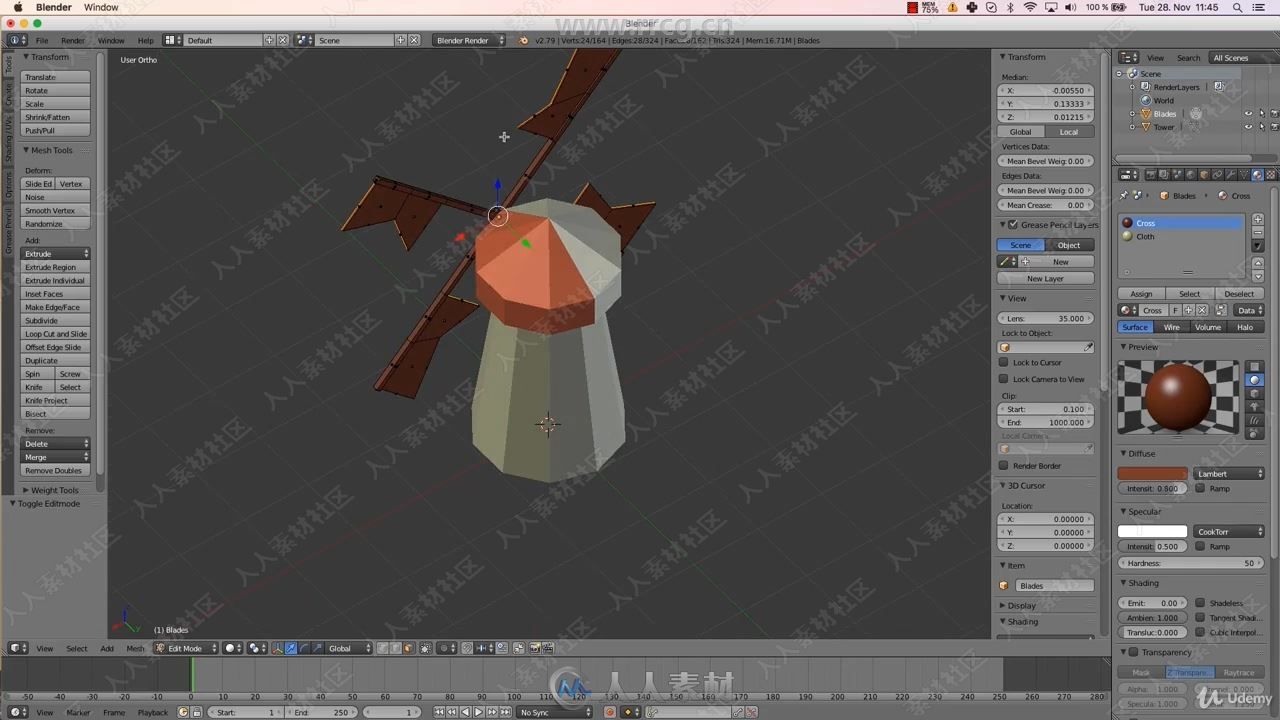Expand the Display panel
The height and width of the screenshot is (720, 1280).
[1019, 605]
